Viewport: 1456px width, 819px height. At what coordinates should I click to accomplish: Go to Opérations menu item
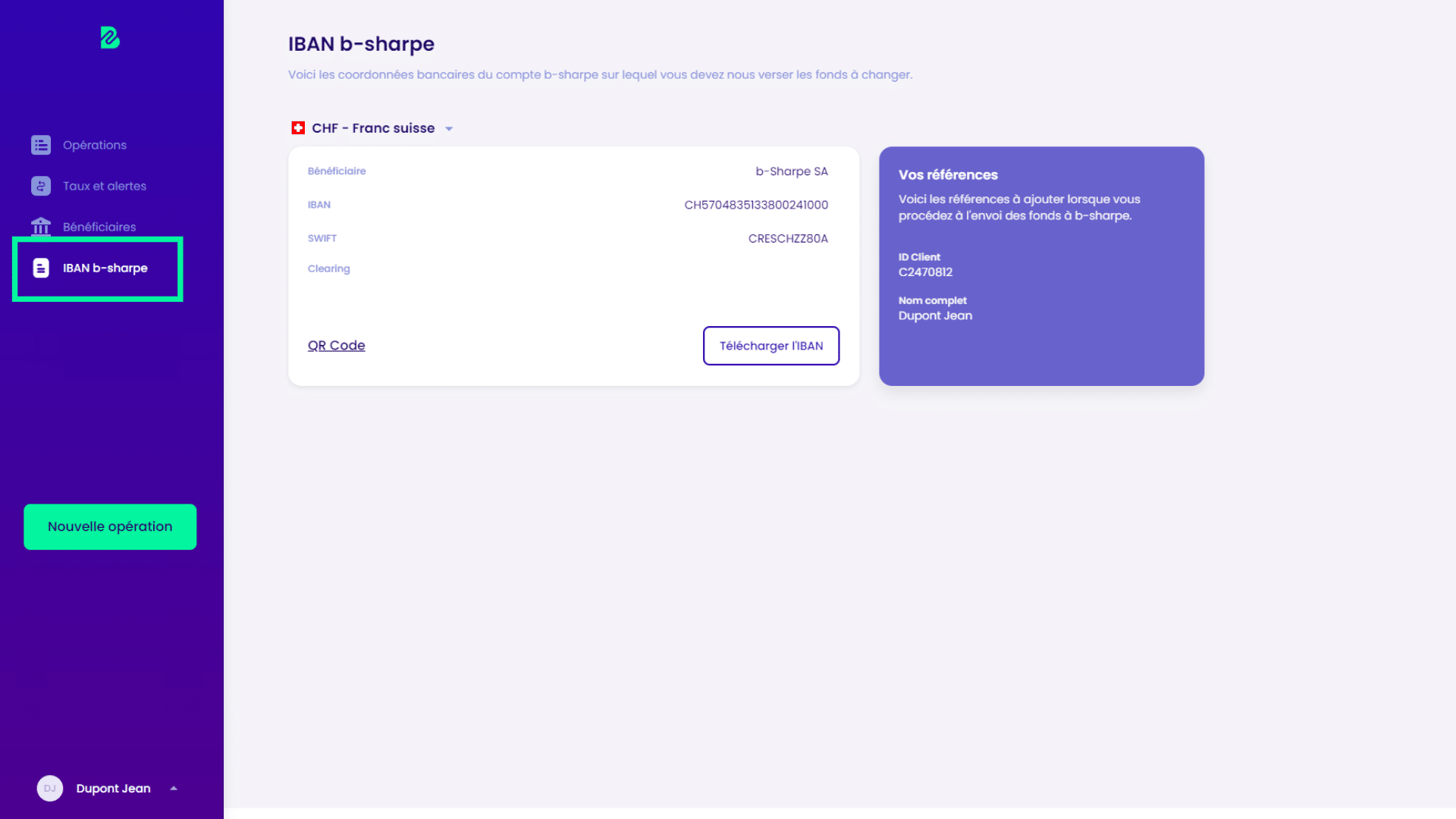click(95, 145)
